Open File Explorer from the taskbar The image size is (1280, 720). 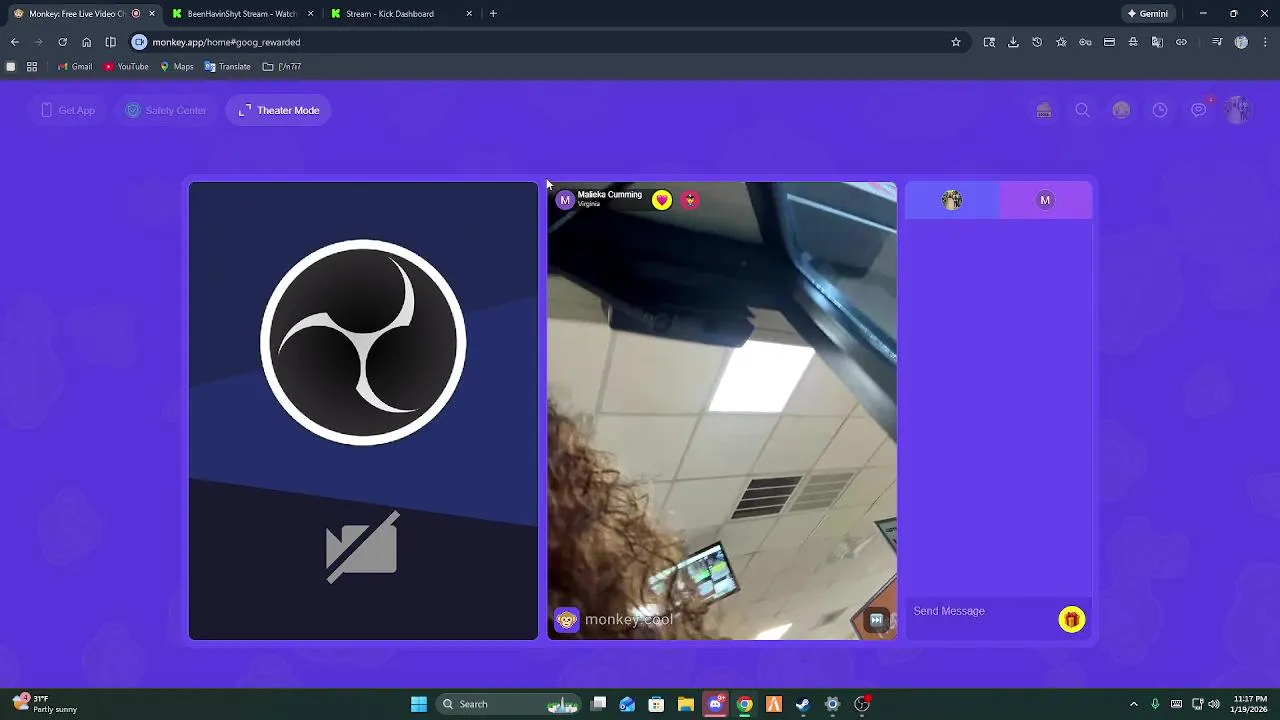tap(686, 704)
